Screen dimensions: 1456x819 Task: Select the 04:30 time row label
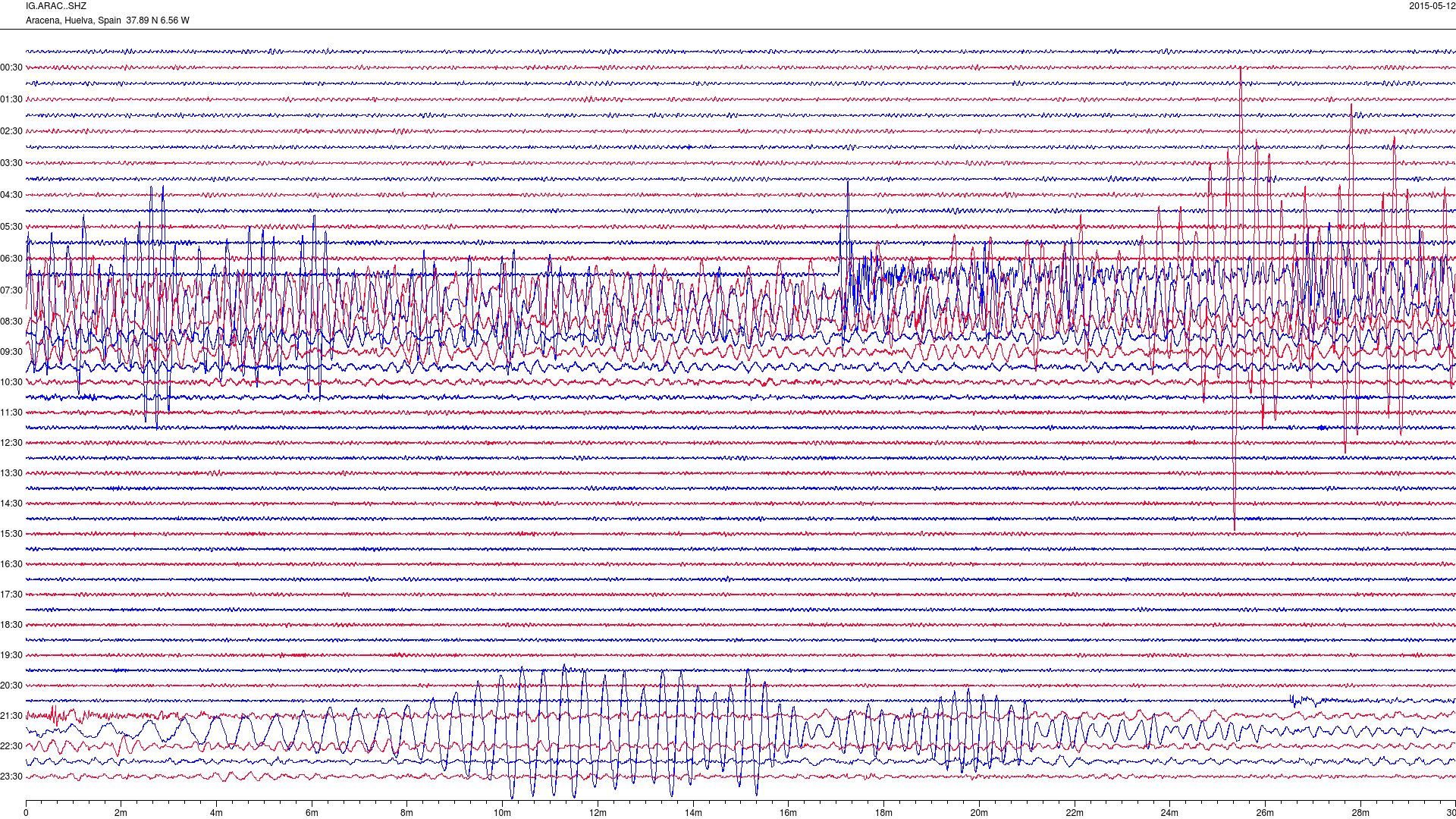11,195
